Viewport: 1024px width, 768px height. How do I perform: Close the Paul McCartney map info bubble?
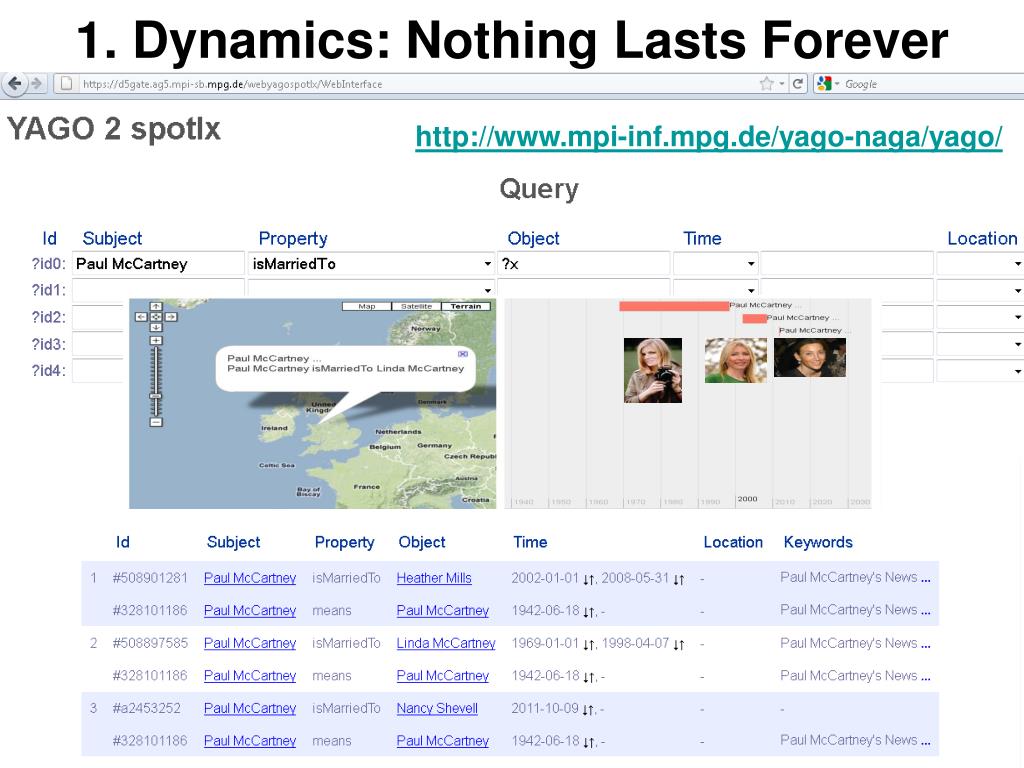click(463, 354)
